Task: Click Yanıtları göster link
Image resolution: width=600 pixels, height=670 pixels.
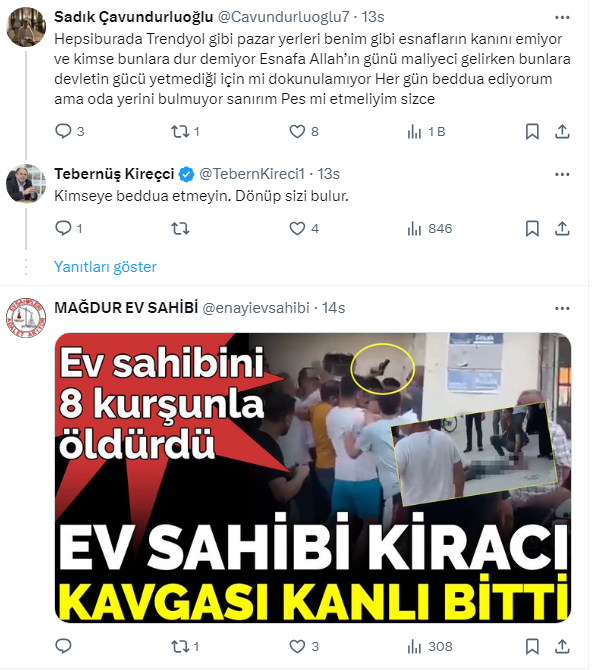Action: 105,267
